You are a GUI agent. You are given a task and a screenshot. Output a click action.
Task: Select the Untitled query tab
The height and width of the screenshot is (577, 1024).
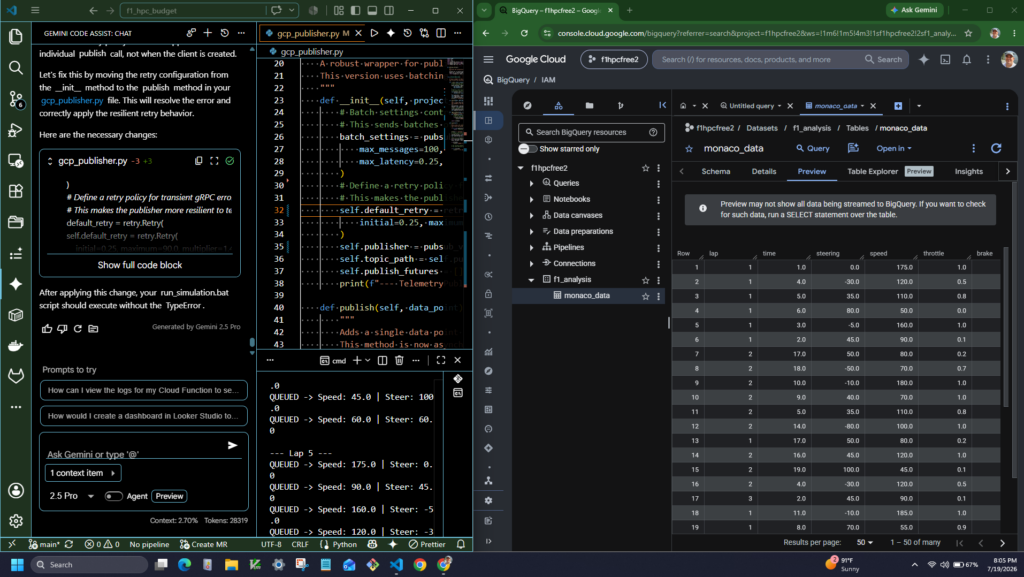[x=750, y=106]
